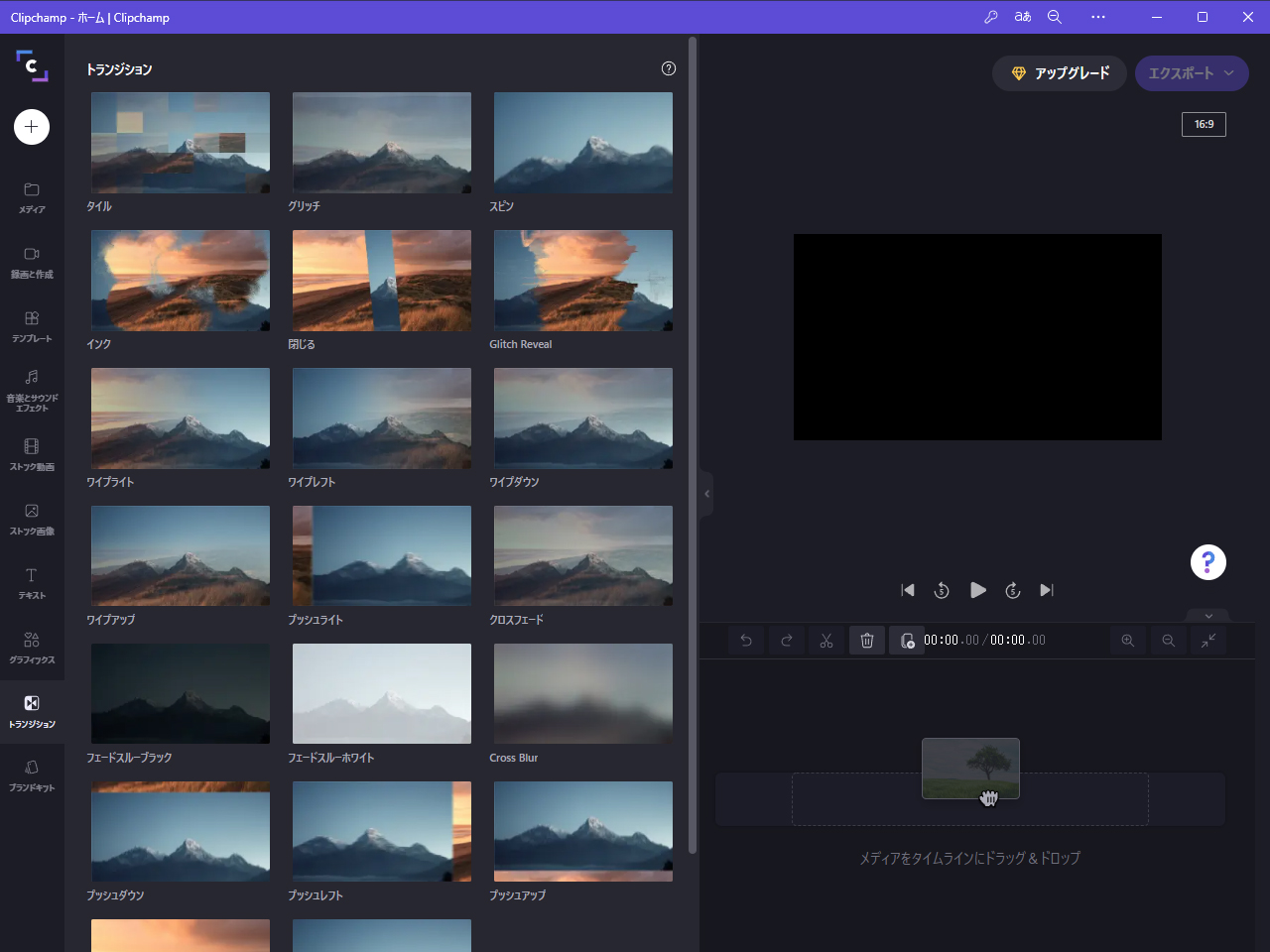Viewport: 1270px width, 952px height.
Task: Click the scissors split tool
Action: click(x=826, y=641)
